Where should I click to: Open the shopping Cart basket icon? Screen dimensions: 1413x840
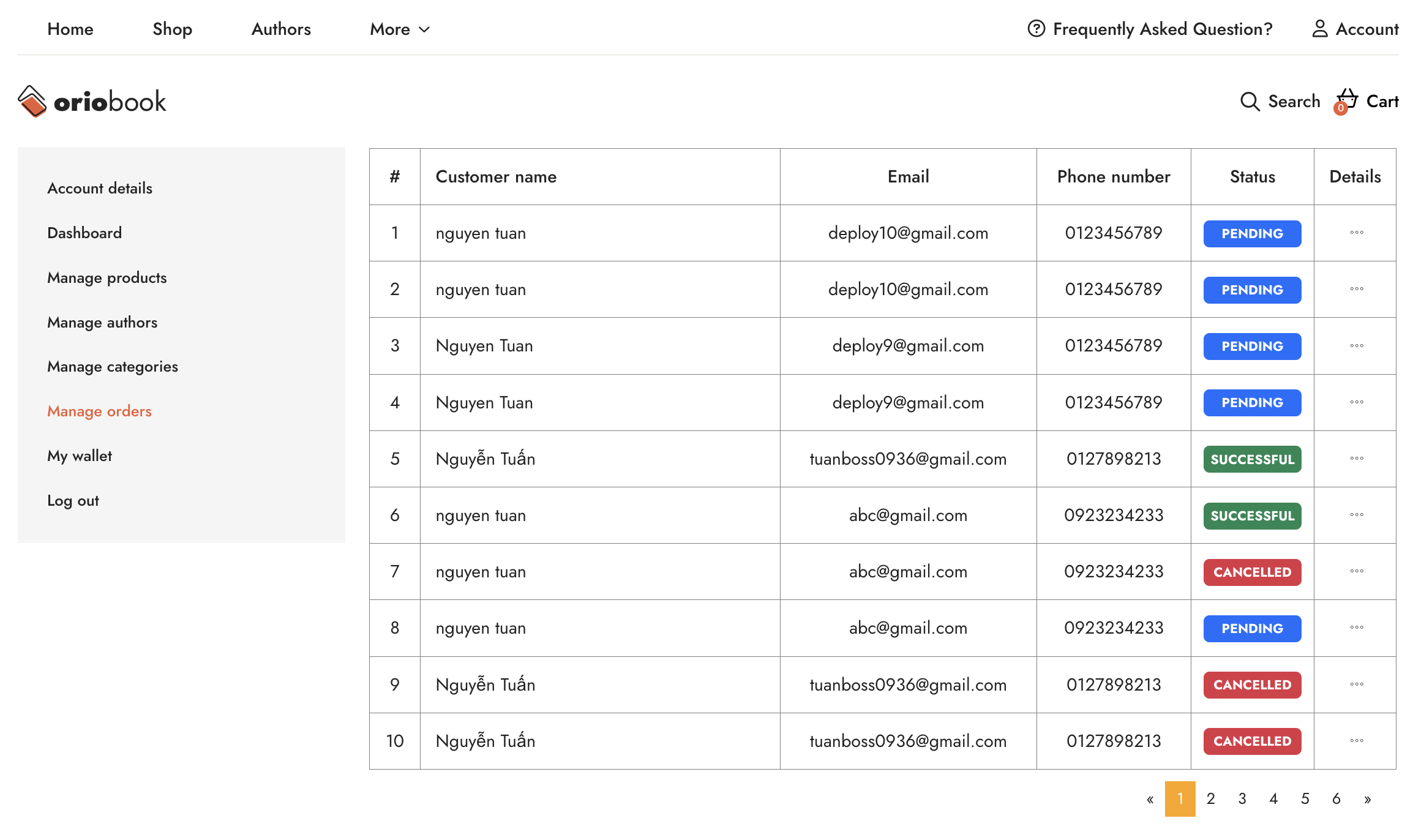click(1346, 100)
